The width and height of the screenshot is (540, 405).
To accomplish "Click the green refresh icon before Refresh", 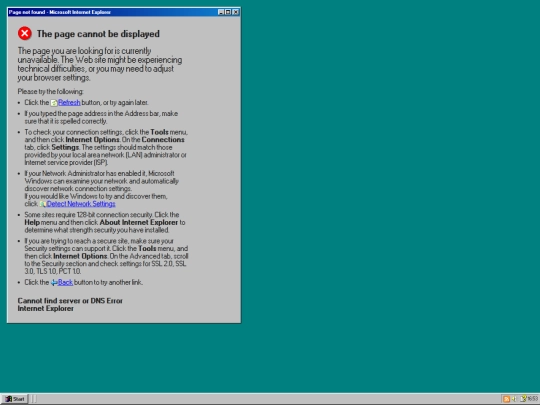I will (54, 103).
